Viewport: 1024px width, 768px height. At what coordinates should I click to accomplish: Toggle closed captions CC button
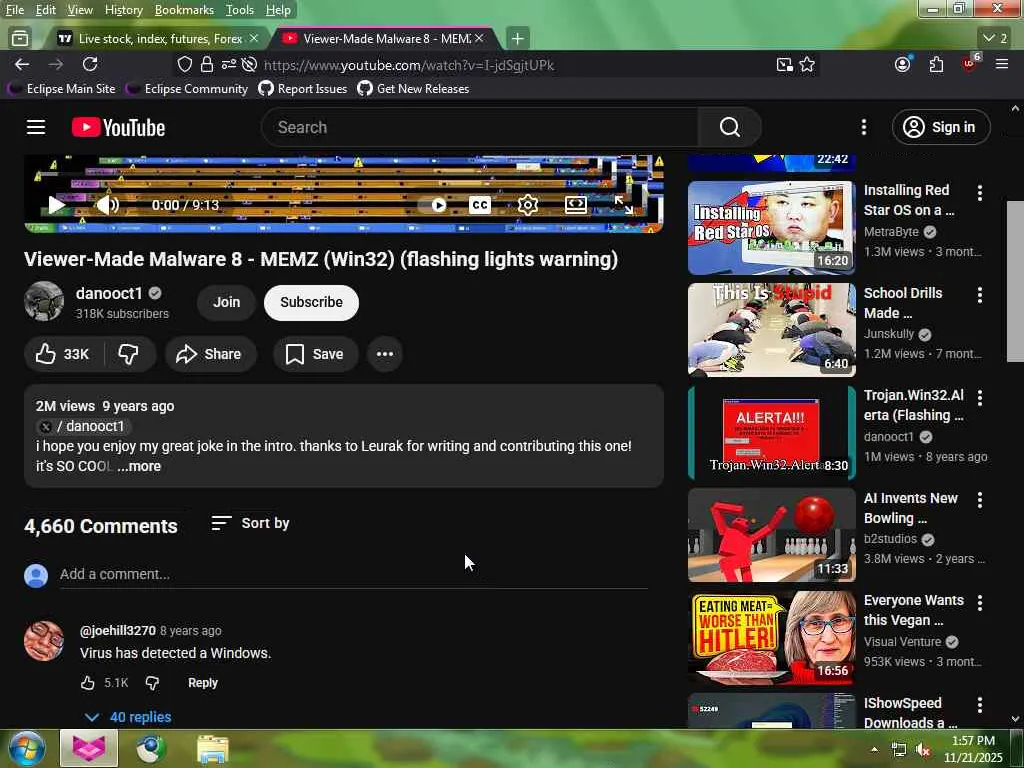[x=479, y=205]
